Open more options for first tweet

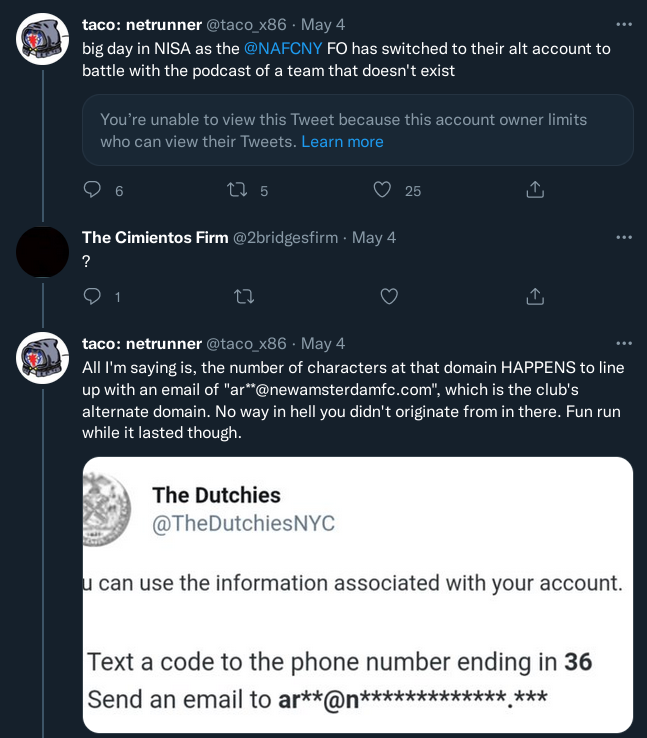pyautogui.click(x=624, y=24)
